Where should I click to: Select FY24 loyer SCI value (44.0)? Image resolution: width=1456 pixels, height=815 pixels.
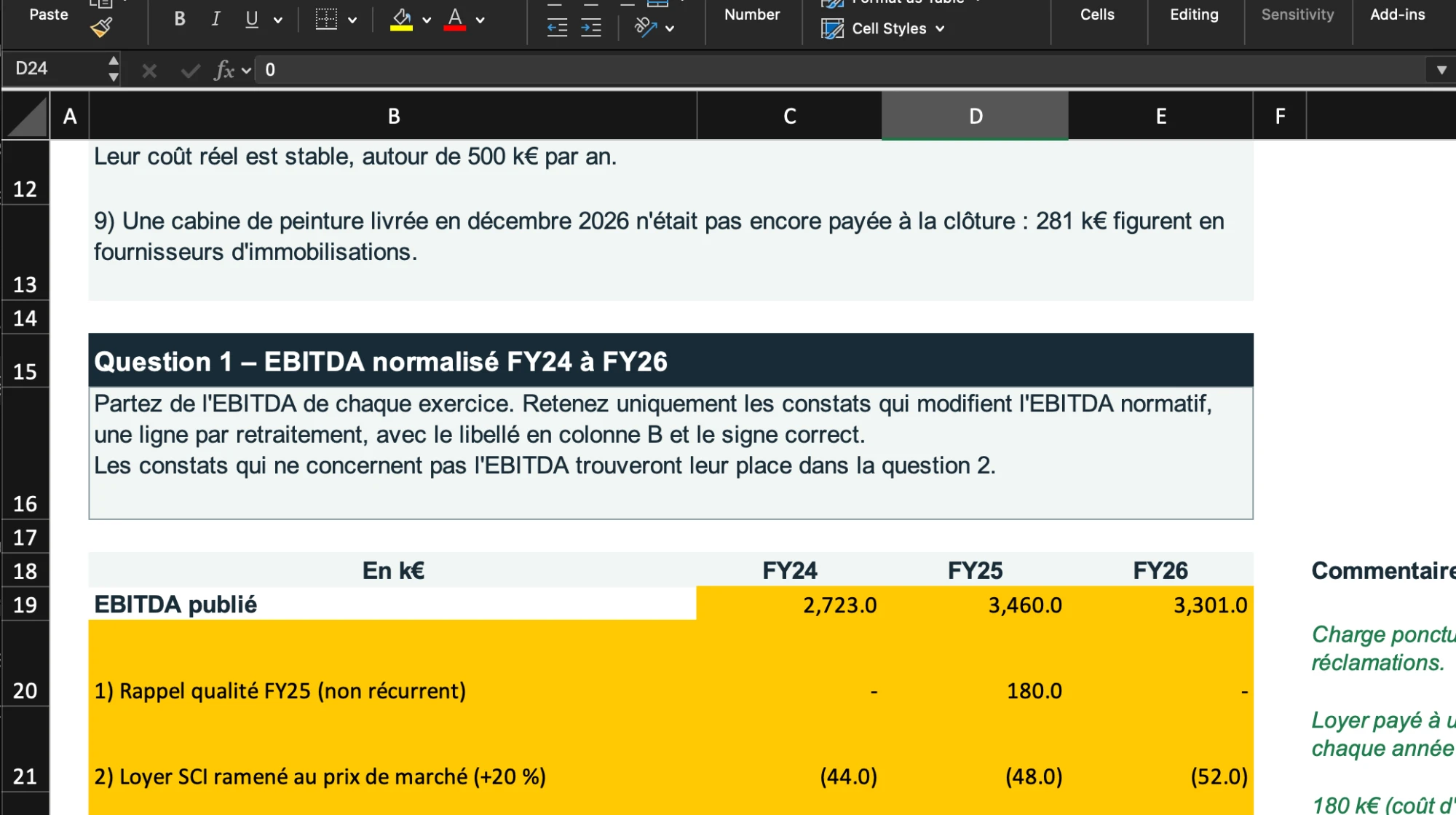(x=789, y=749)
